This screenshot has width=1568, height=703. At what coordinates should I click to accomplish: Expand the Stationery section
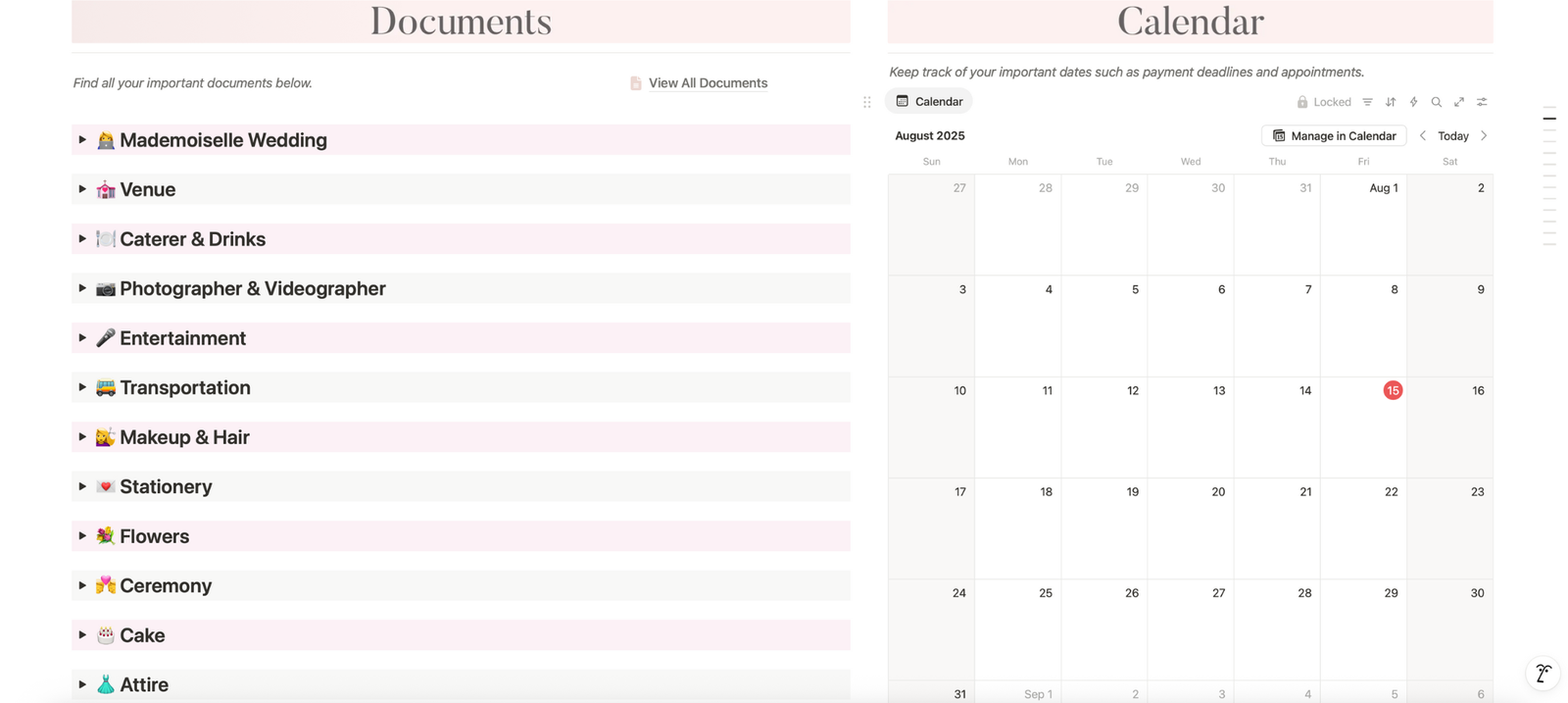point(82,486)
